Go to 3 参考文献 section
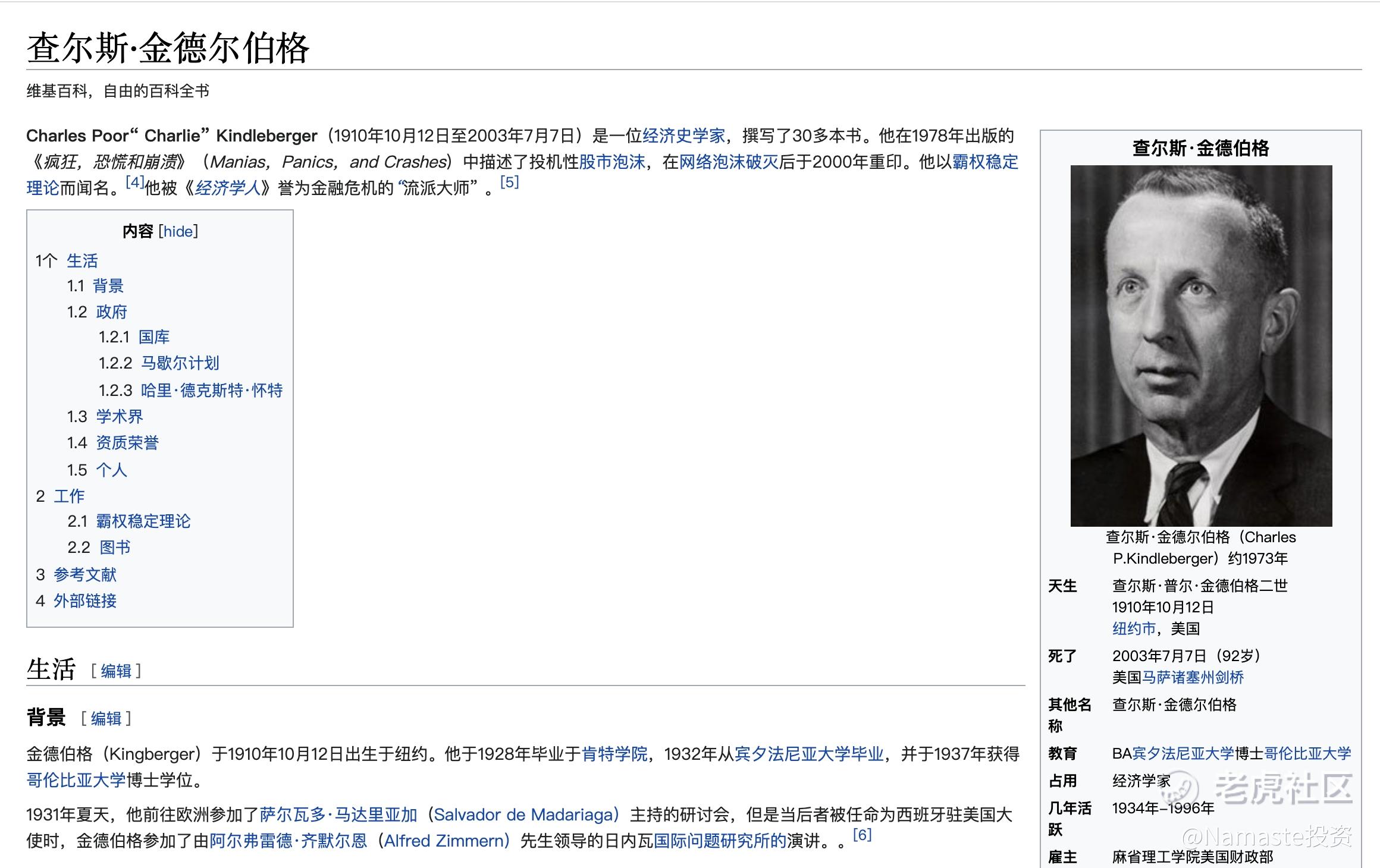 [85, 575]
